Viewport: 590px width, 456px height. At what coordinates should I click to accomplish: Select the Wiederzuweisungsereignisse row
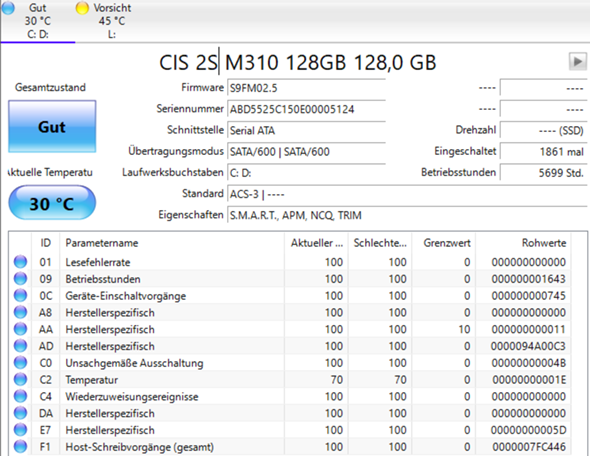point(290,397)
